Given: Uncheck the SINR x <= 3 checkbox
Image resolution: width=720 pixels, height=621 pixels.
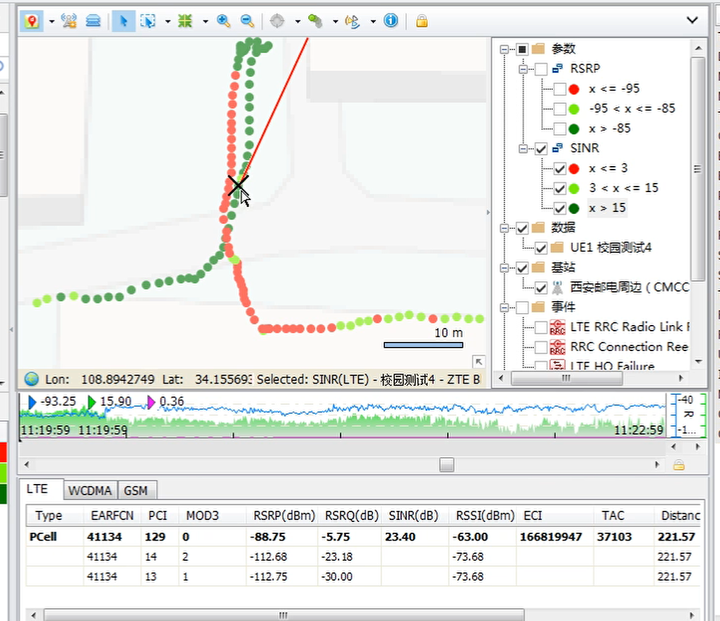Looking at the screenshot, I should pos(560,168).
